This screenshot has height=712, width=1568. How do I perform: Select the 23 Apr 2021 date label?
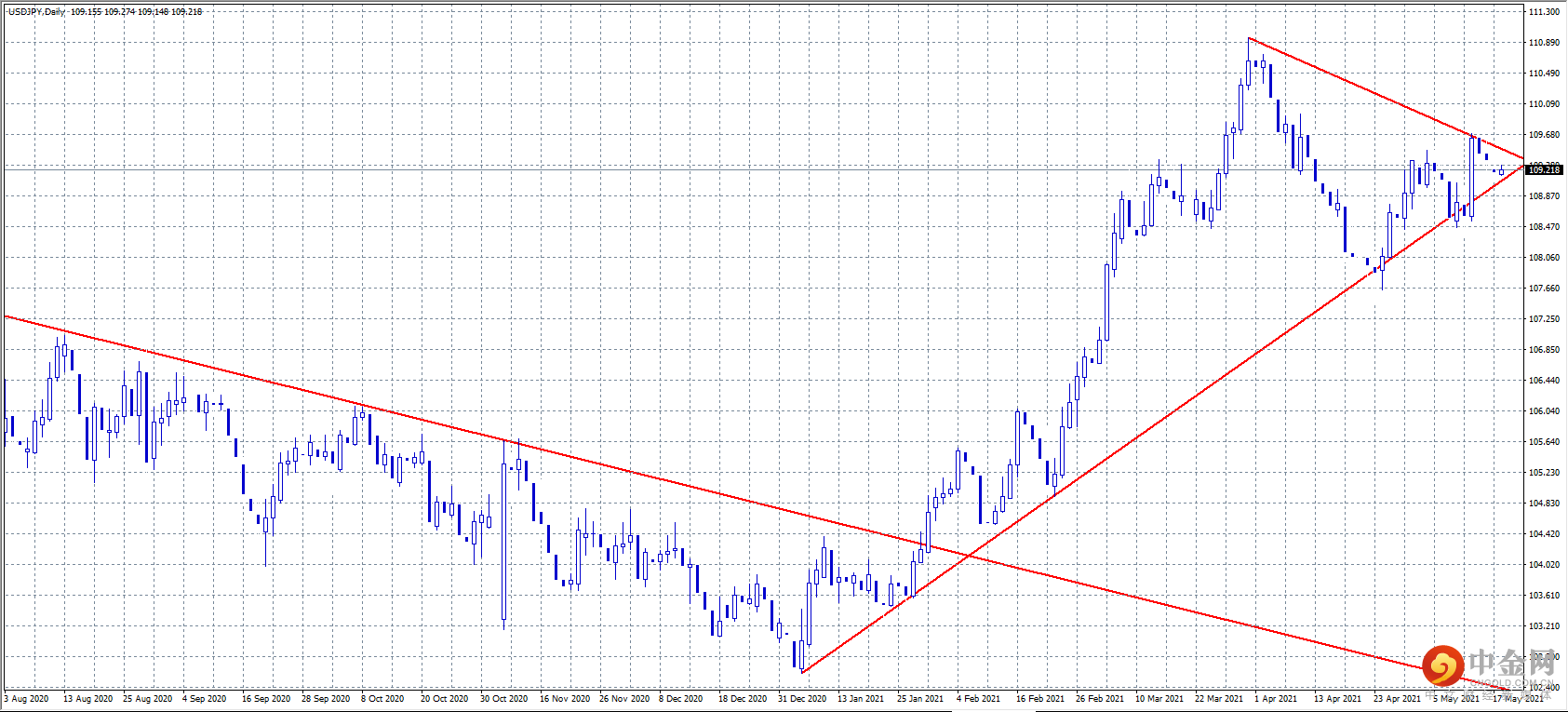point(1398,699)
